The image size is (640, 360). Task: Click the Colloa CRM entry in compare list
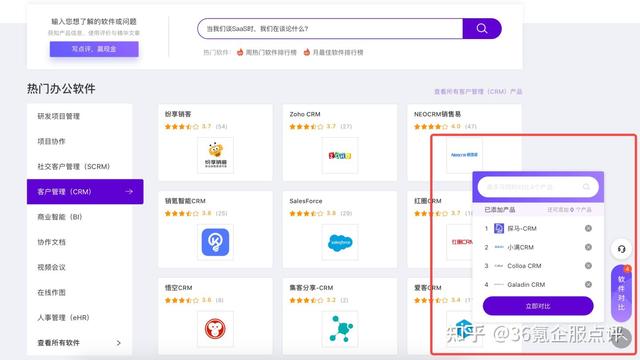tap(524, 266)
